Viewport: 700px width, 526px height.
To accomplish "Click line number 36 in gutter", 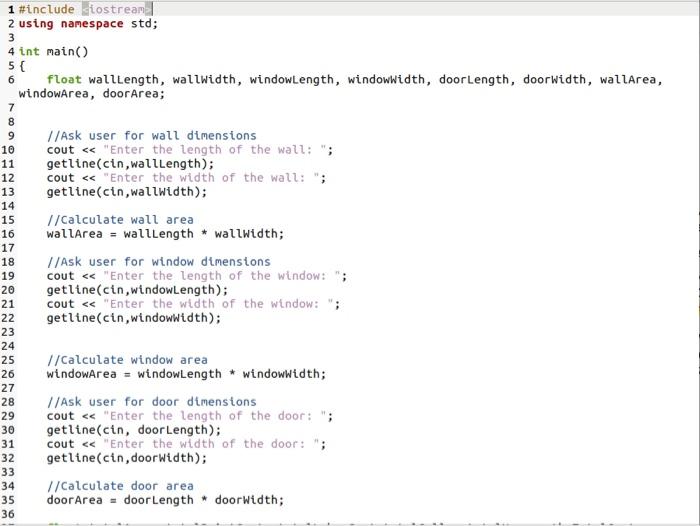I will (8, 514).
